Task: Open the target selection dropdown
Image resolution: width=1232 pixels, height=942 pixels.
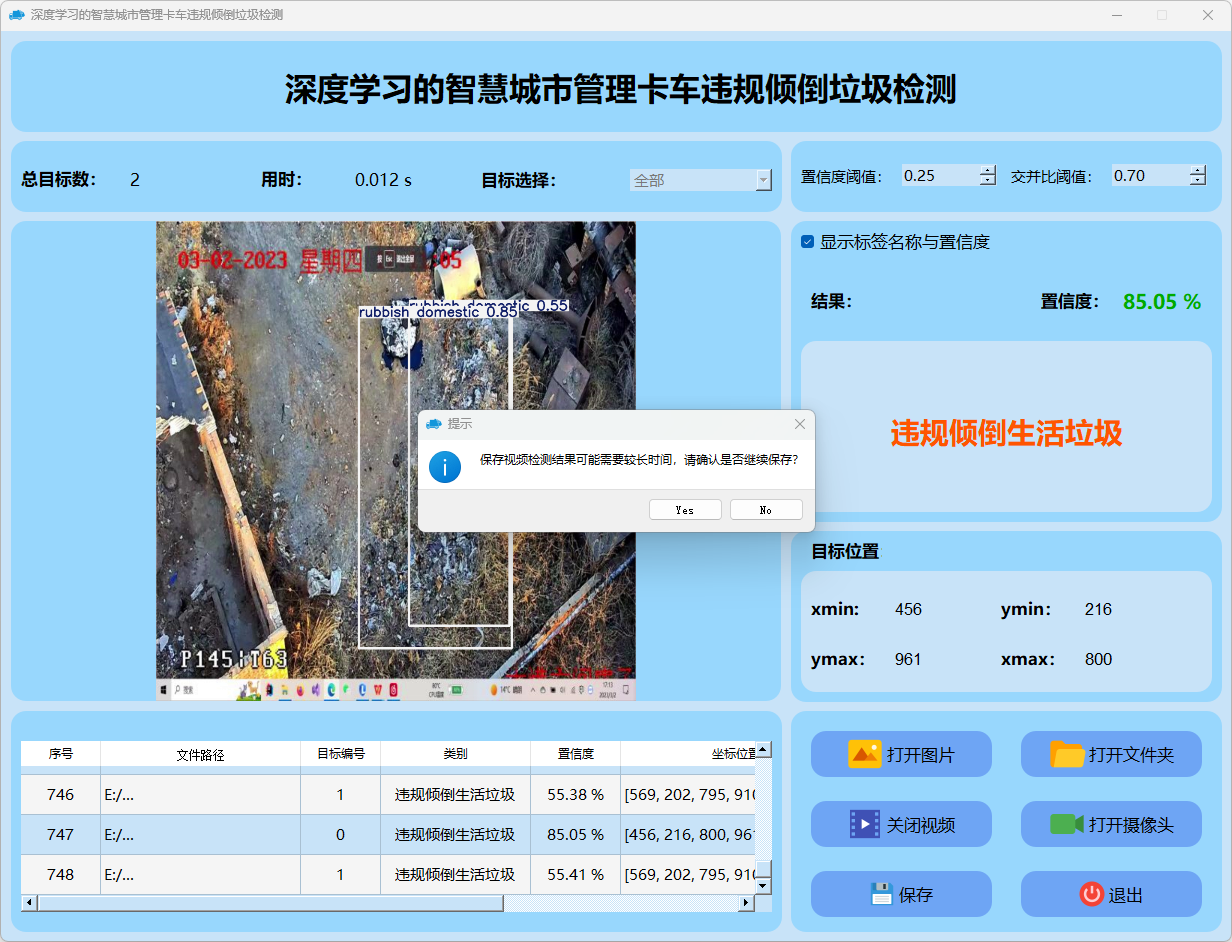Action: pyautogui.click(x=763, y=180)
